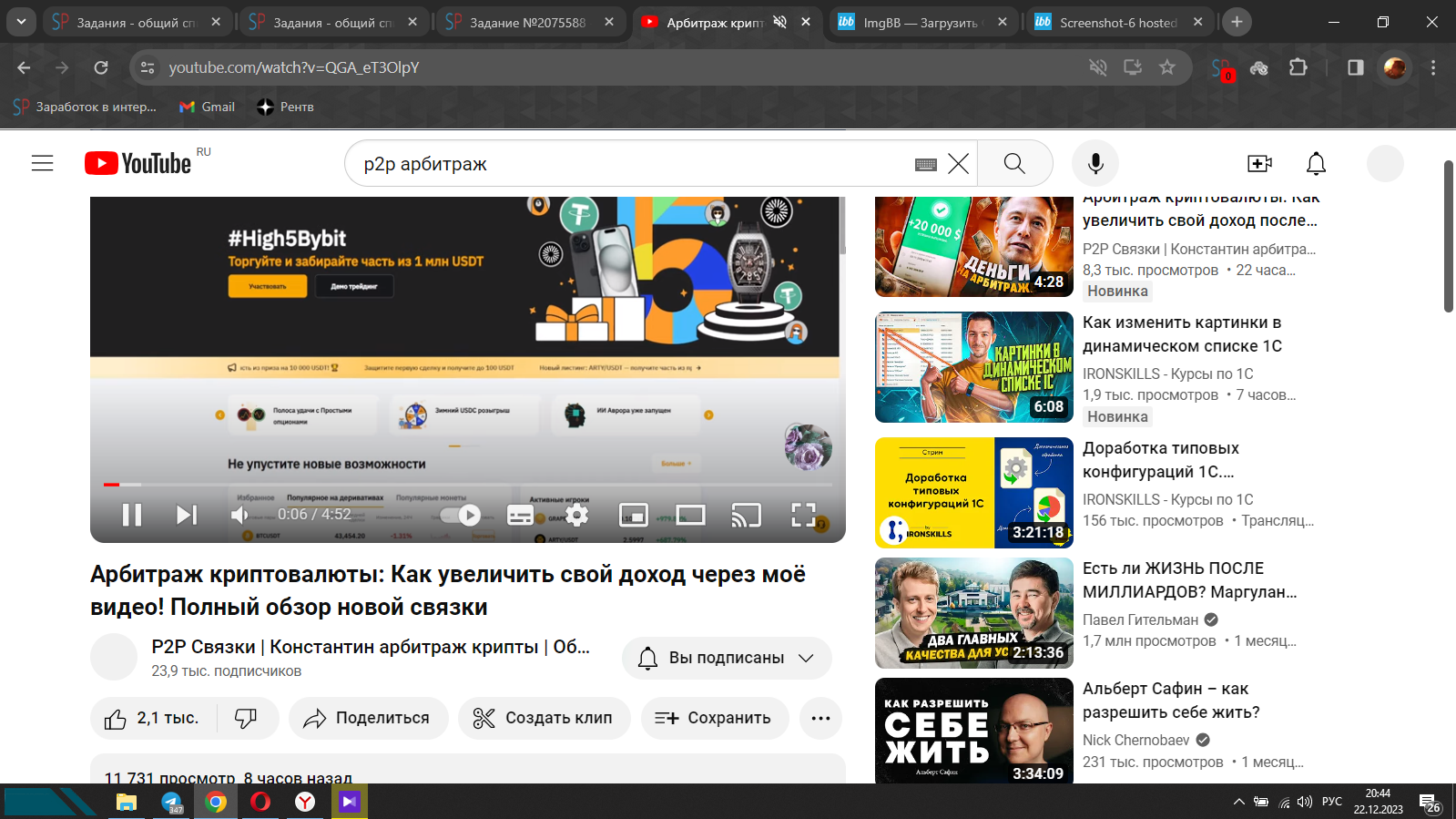Open more actions three-dot menu
Viewport: 1456px width, 819px height.
[820, 718]
